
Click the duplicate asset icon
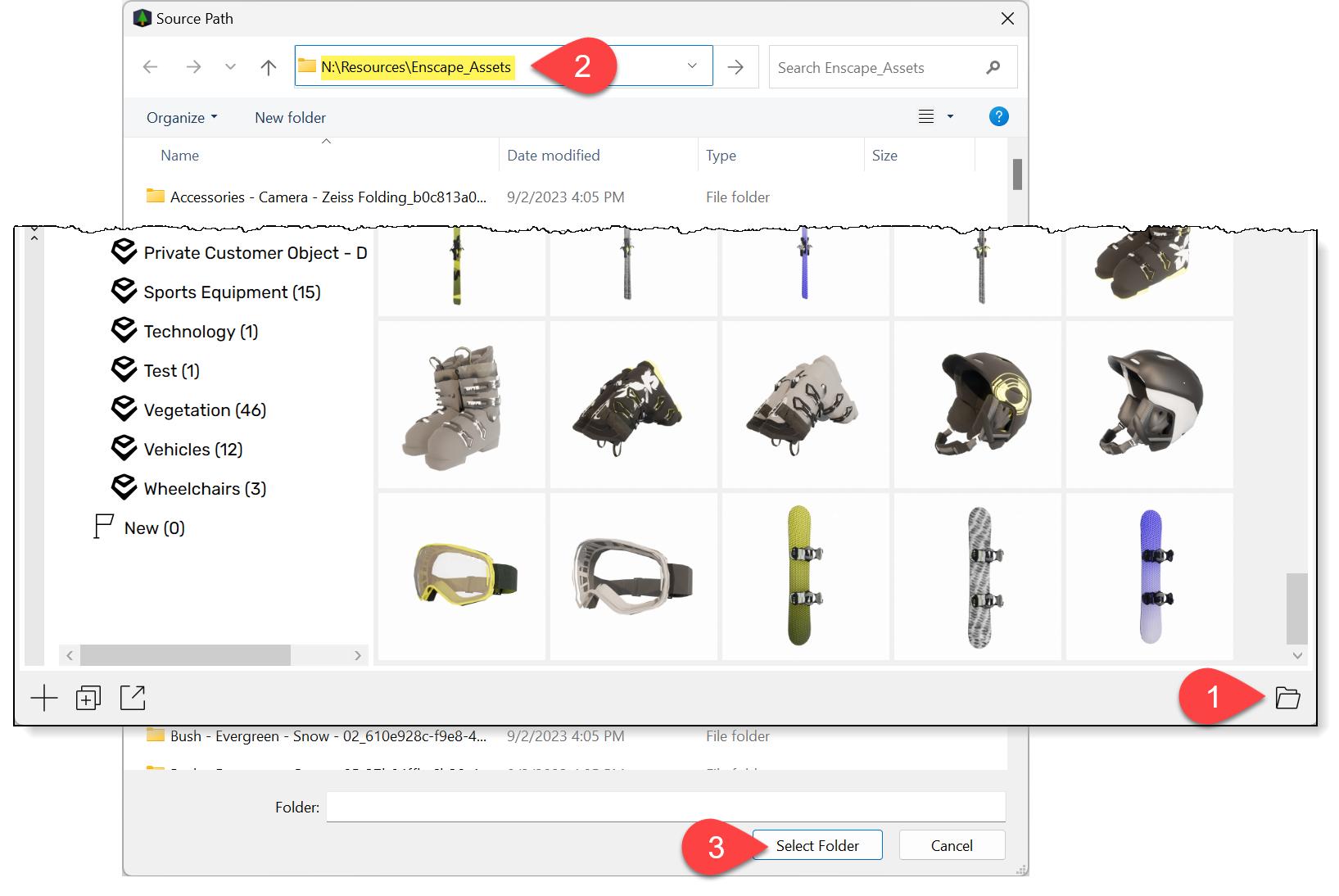(88, 698)
